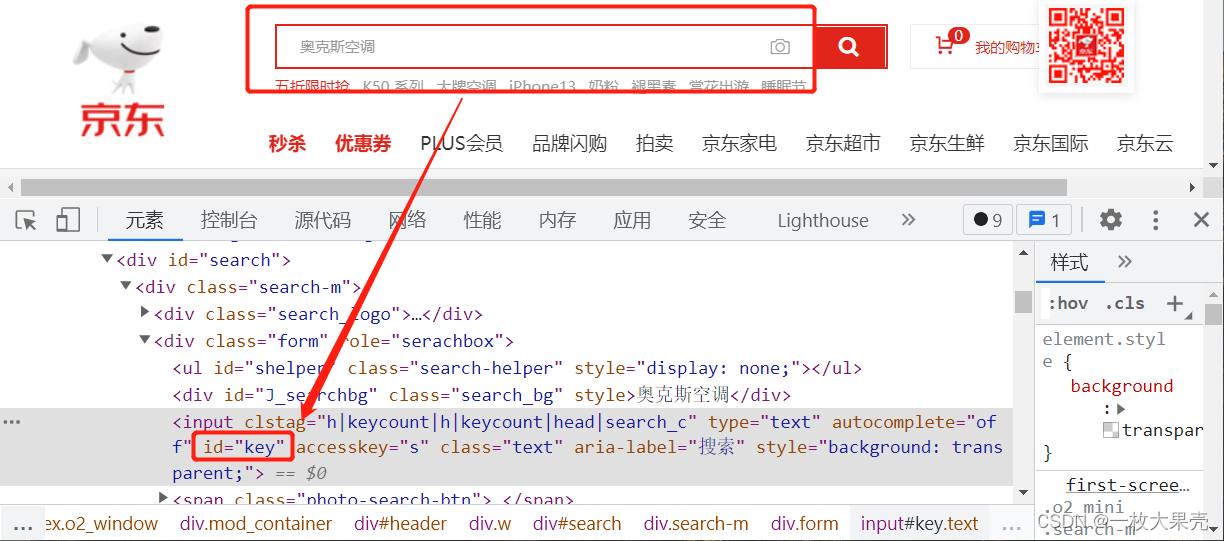Image resolution: width=1224 pixels, height=541 pixels.
Task: Open the 京东国际 navigation link
Action: click(1051, 143)
